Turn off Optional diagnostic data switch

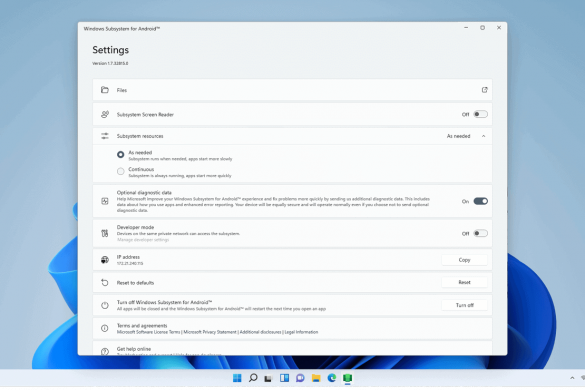coord(481,201)
